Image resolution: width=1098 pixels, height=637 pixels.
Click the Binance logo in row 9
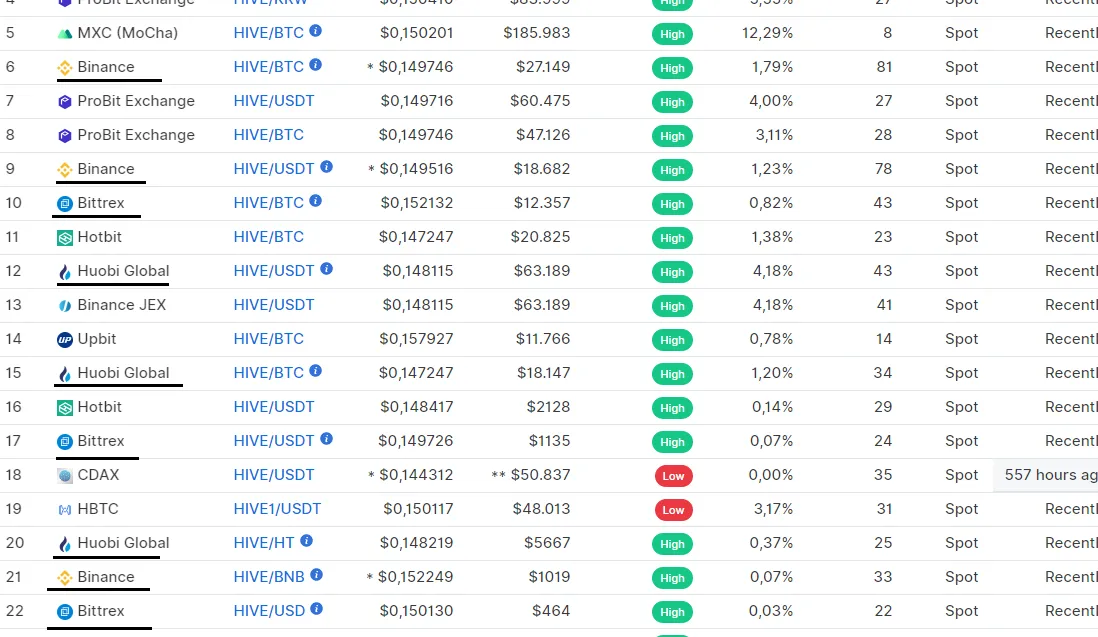64,170
